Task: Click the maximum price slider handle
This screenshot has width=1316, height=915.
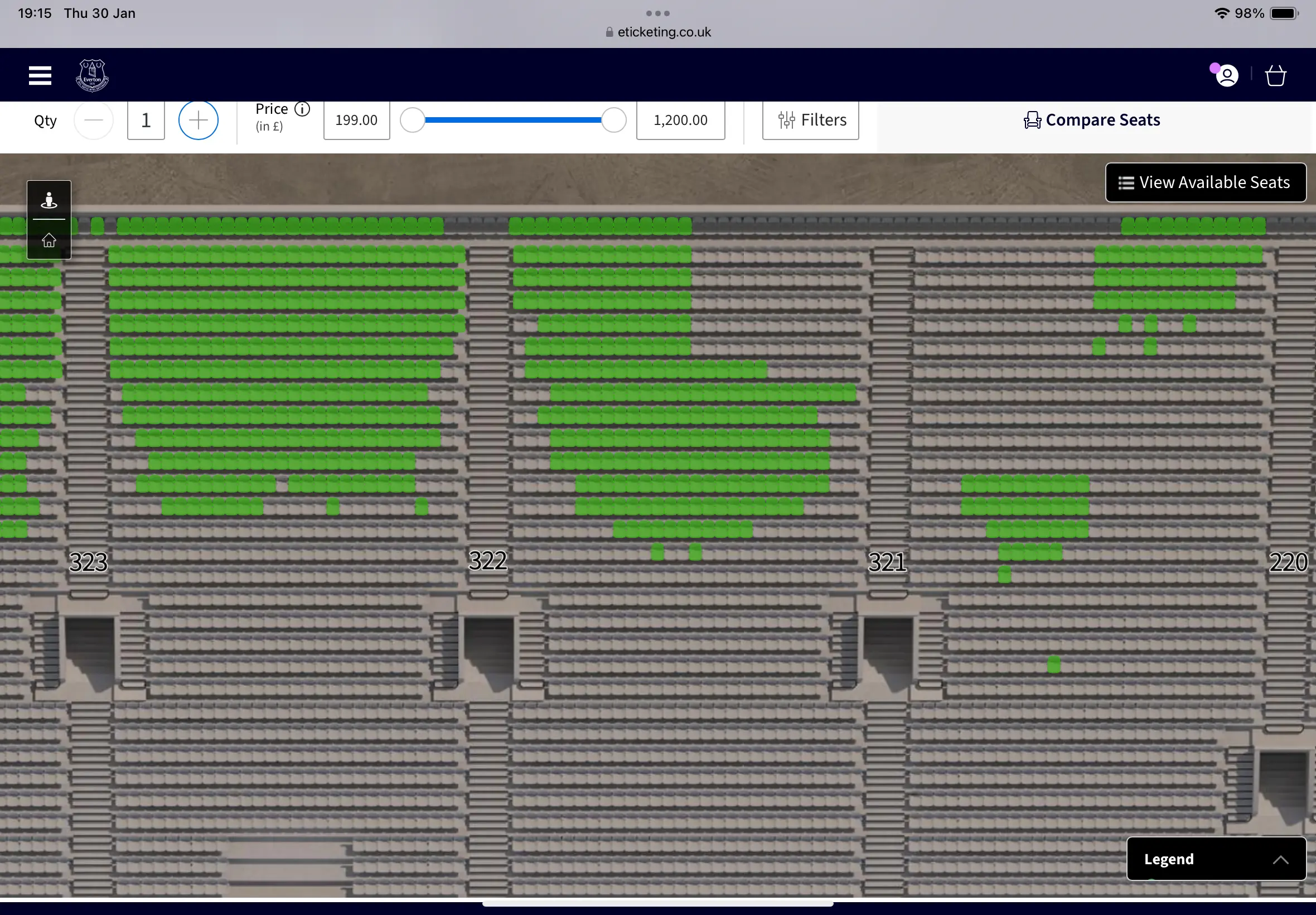Action: pos(613,121)
